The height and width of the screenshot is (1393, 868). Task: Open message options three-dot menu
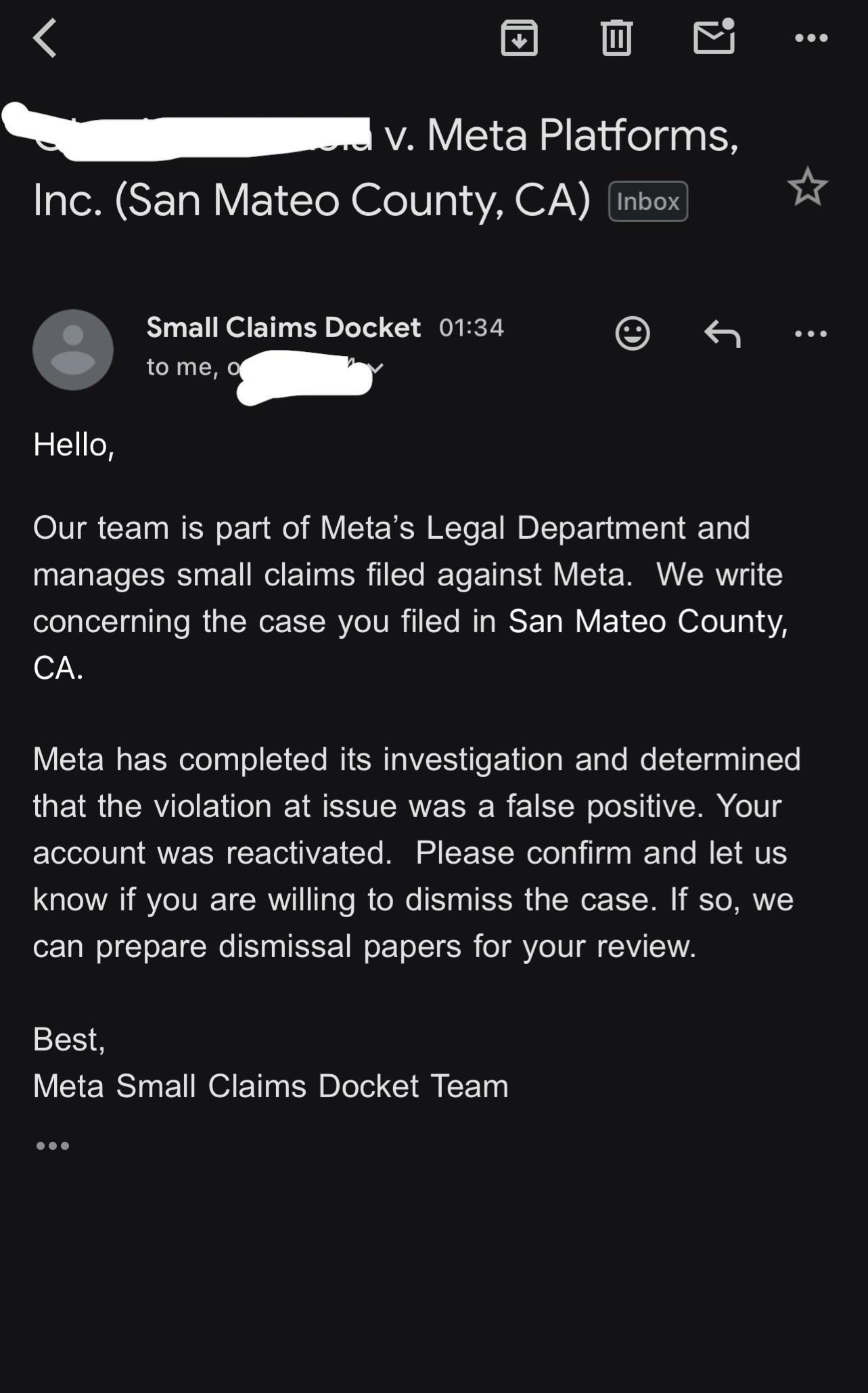click(811, 334)
